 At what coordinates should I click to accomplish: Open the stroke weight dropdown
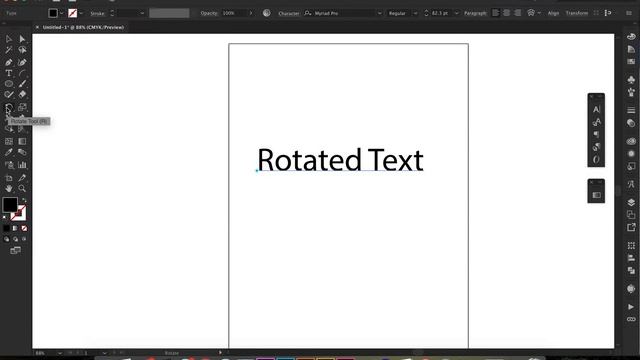(142, 13)
